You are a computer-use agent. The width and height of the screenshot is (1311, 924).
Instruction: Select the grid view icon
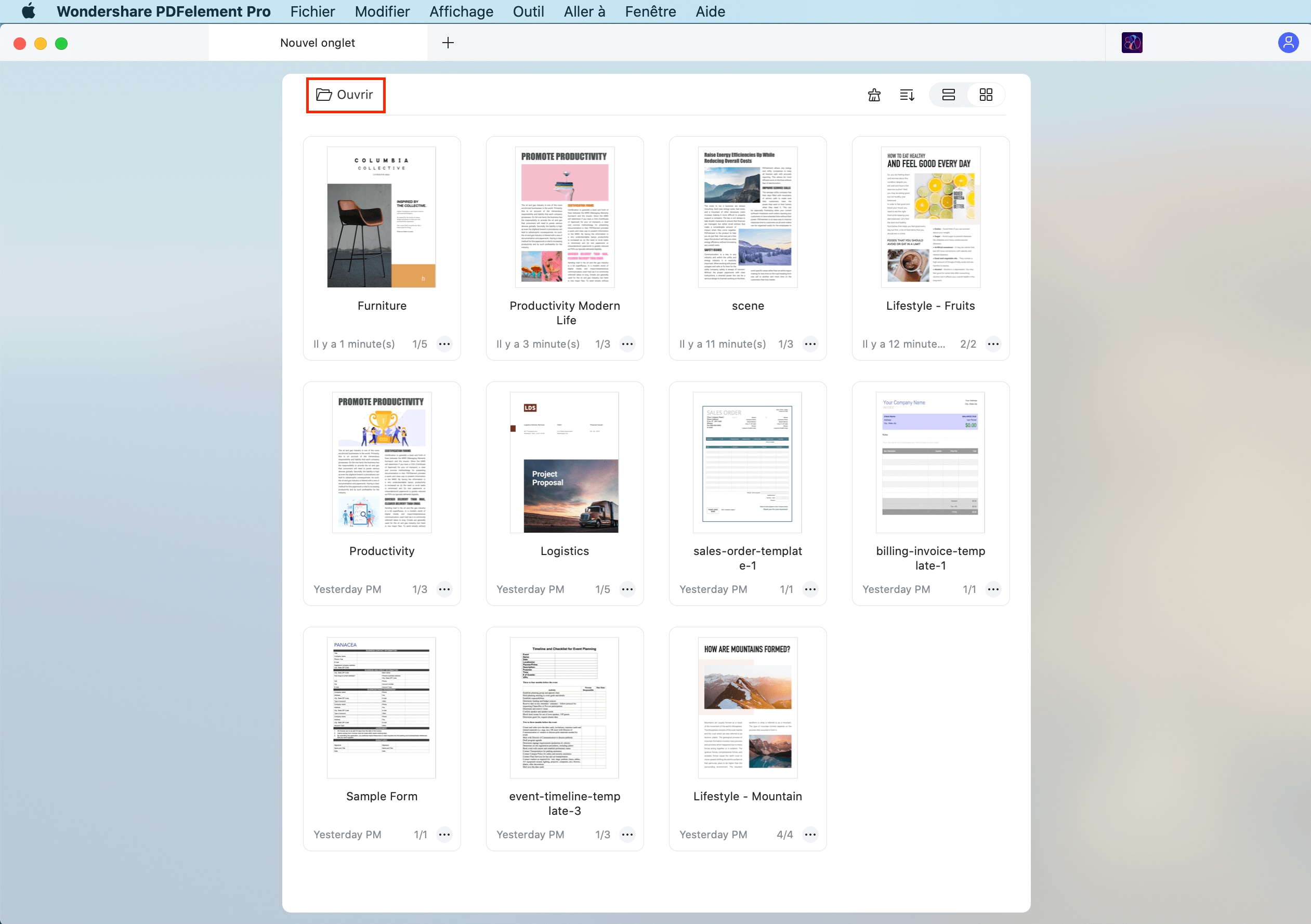pos(986,94)
